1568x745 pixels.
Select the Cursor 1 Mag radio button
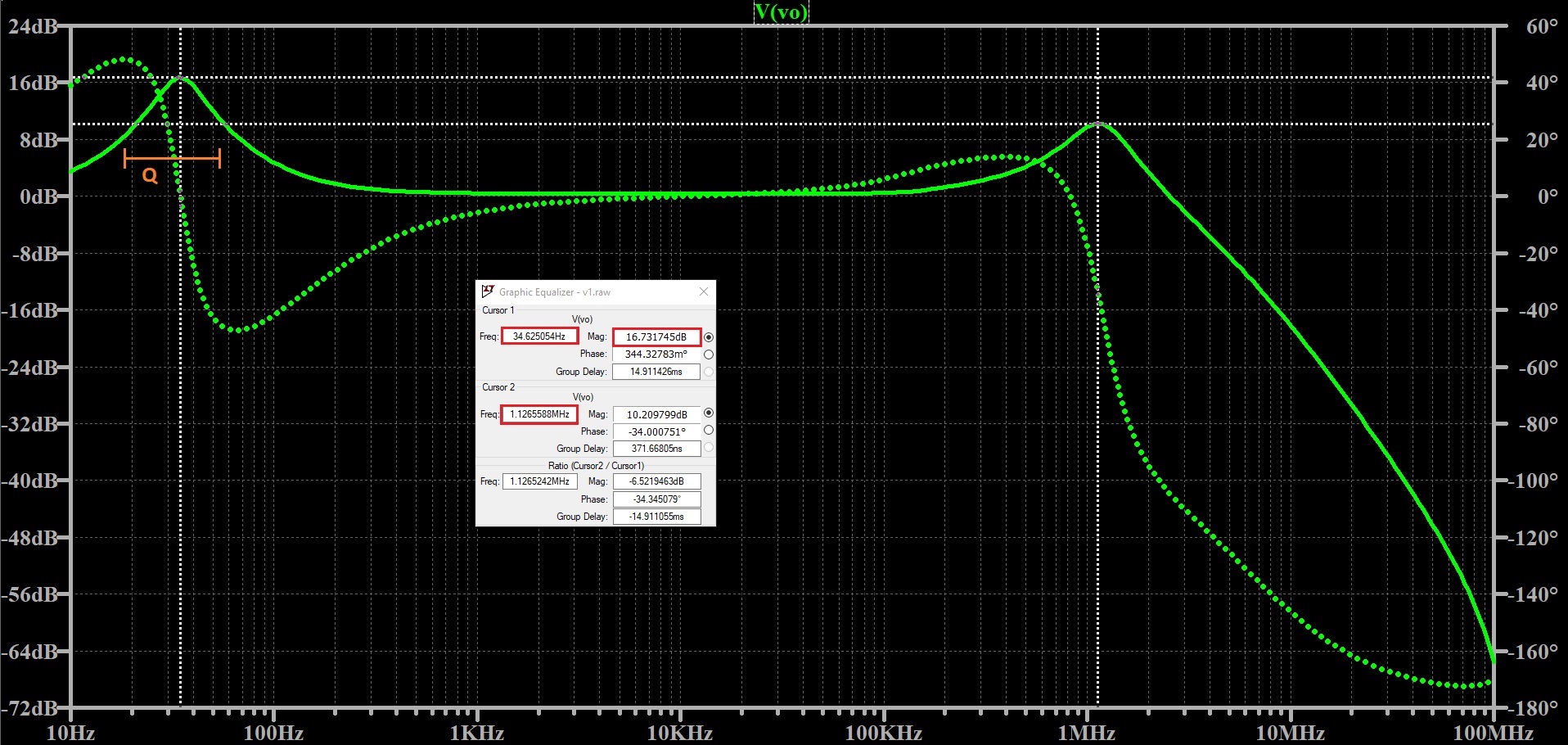point(709,337)
